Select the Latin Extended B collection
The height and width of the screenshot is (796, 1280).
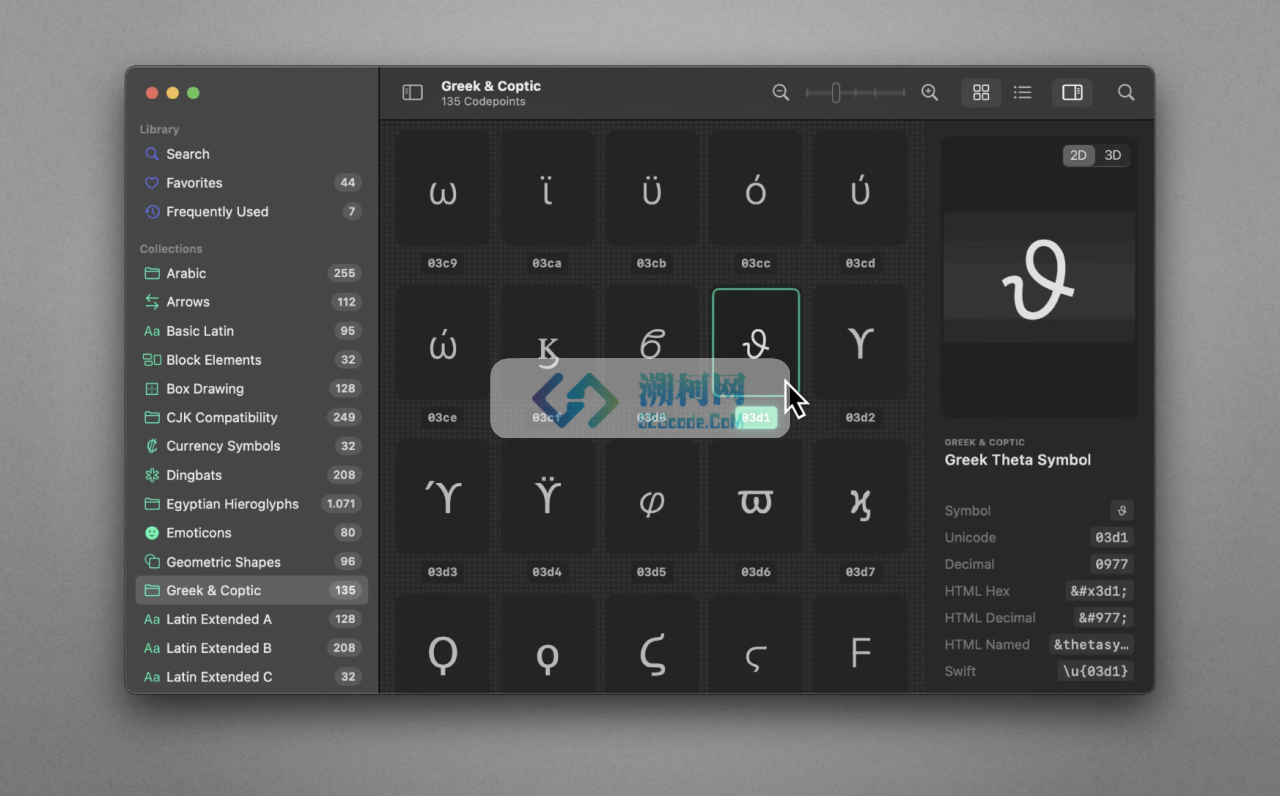pyautogui.click(x=251, y=648)
